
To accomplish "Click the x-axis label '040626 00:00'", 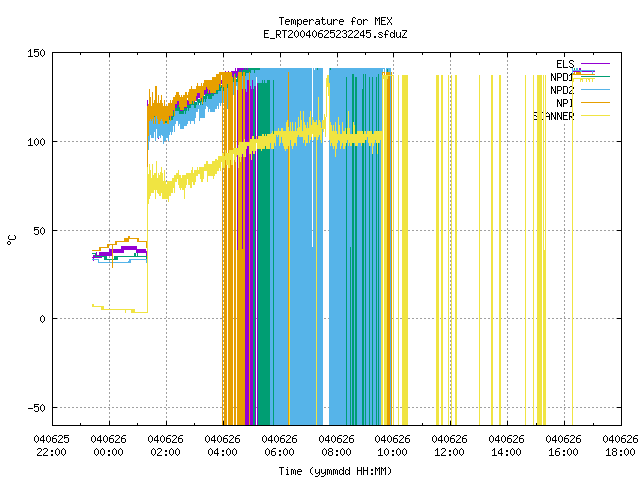I will pyautogui.click(x=109, y=446).
